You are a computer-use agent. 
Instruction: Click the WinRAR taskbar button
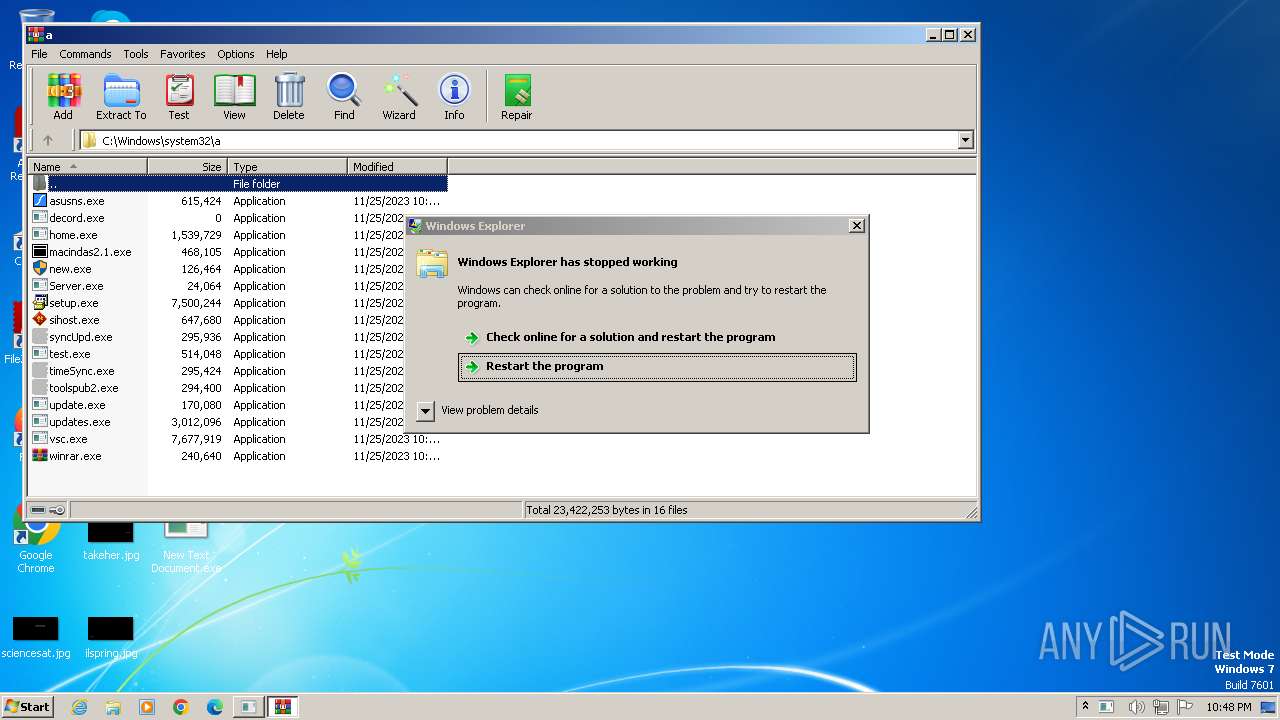click(x=282, y=707)
